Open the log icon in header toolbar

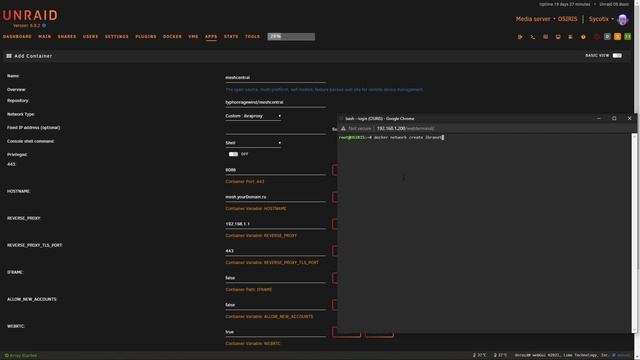[x=570, y=37]
